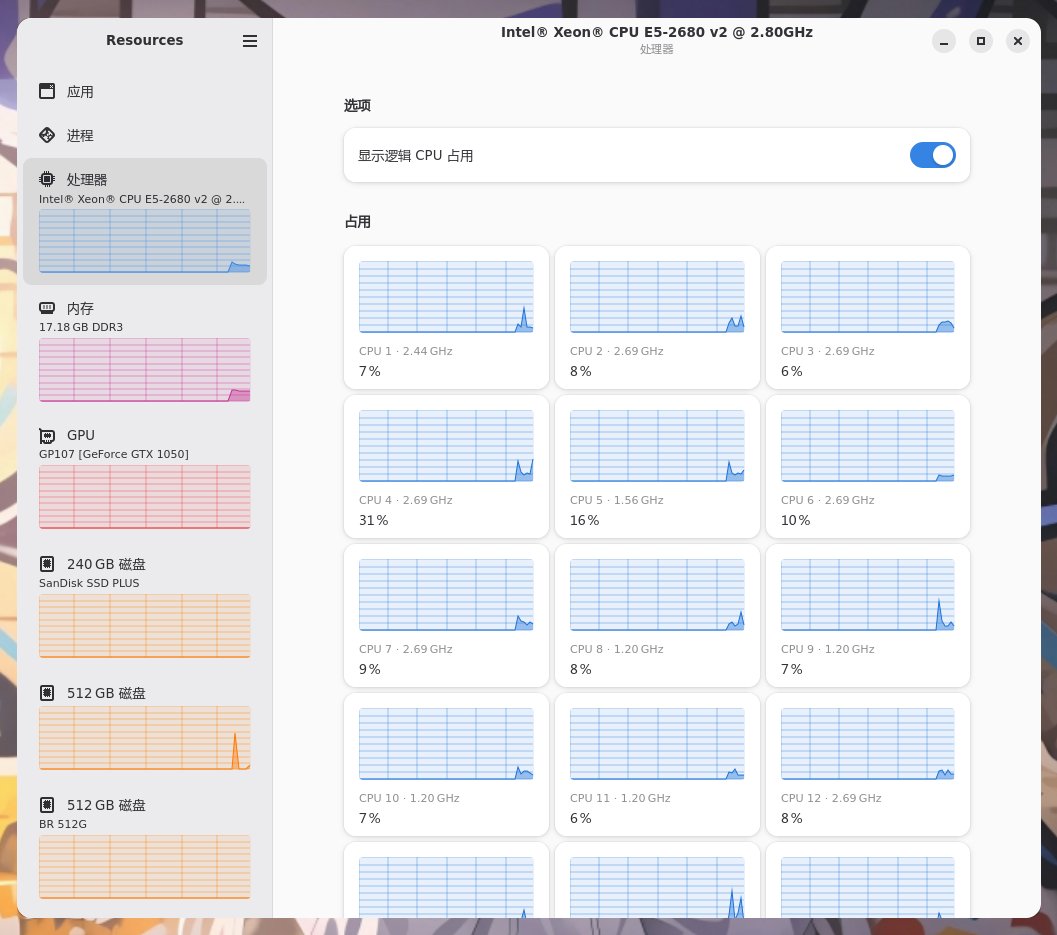This screenshot has width=1057, height=935.
Task: Click the 应用 window icon
Action: coord(47,91)
